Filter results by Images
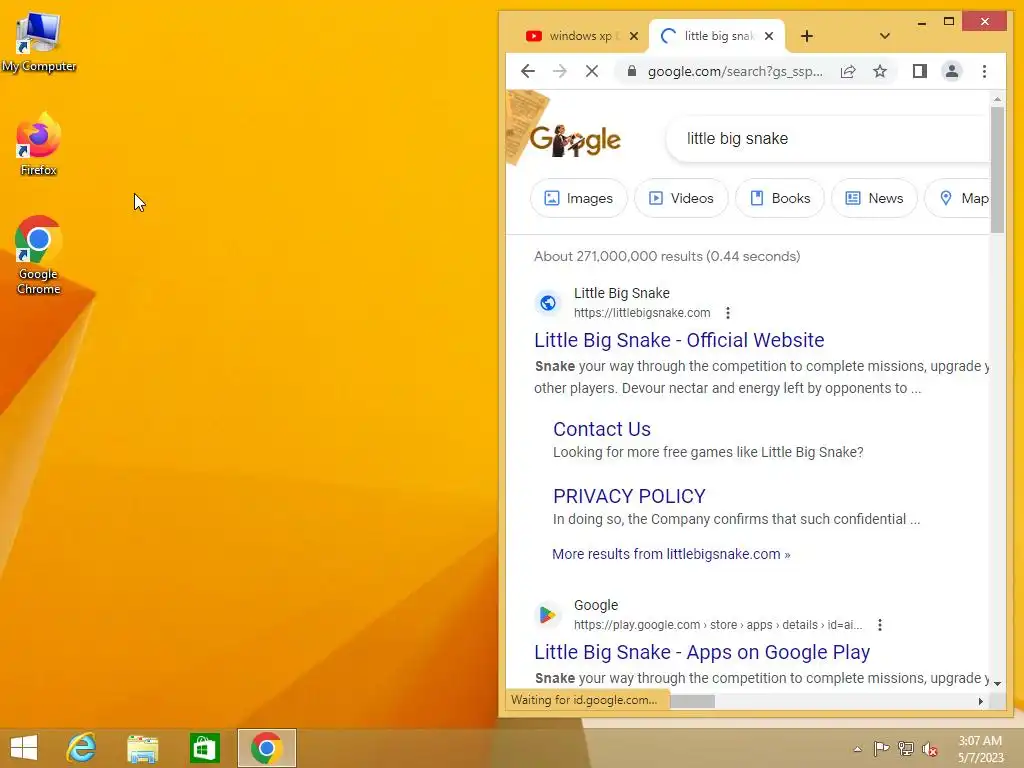Screen dimensions: 1024x768 coord(579,198)
